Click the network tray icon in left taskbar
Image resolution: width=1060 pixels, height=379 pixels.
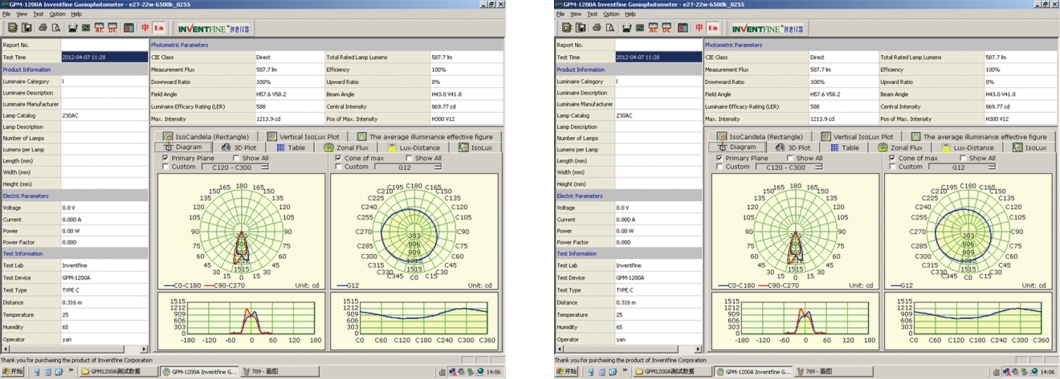pos(453,372)
